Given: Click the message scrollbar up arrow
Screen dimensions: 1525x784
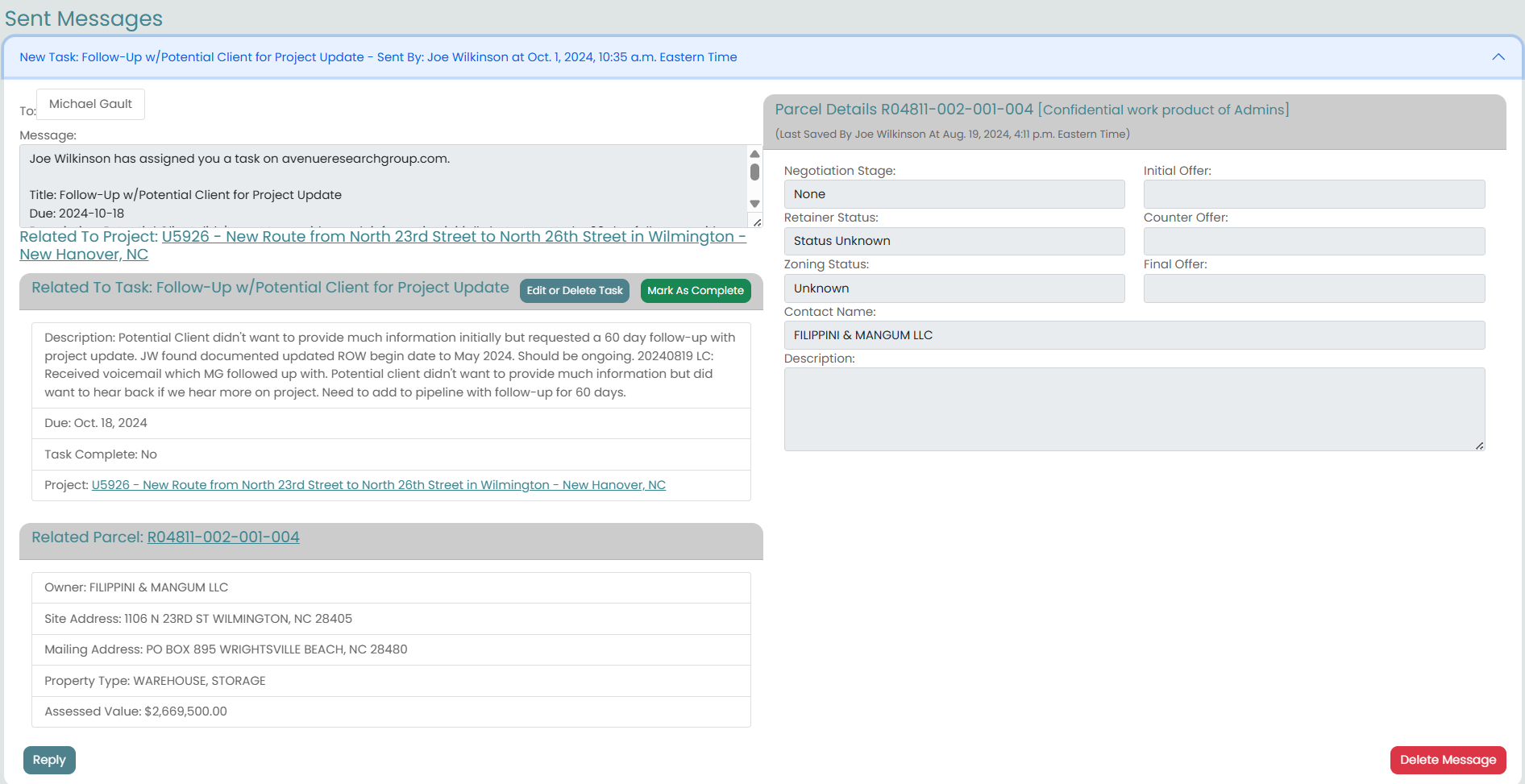Looking at the screenshot, I should point(754,154).
